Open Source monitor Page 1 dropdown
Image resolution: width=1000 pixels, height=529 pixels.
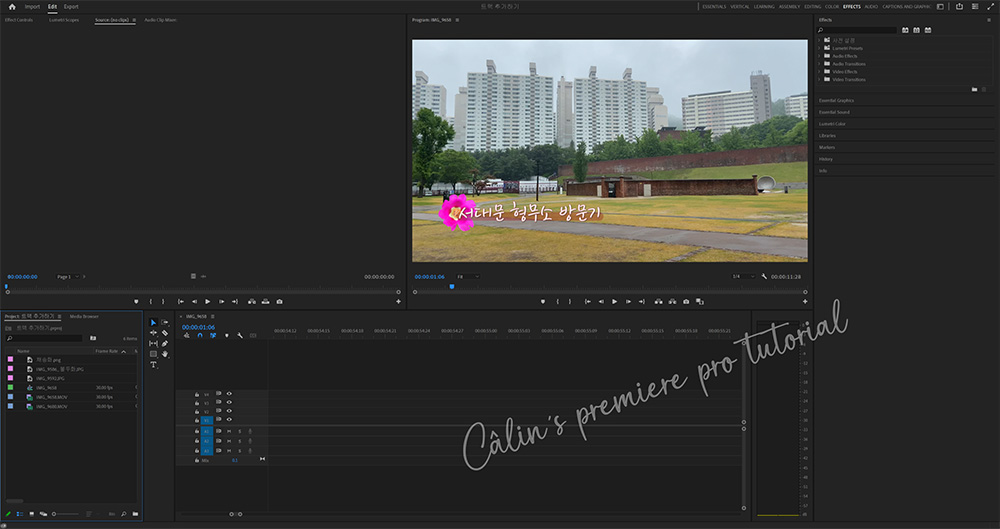click(x=68, y=277)
